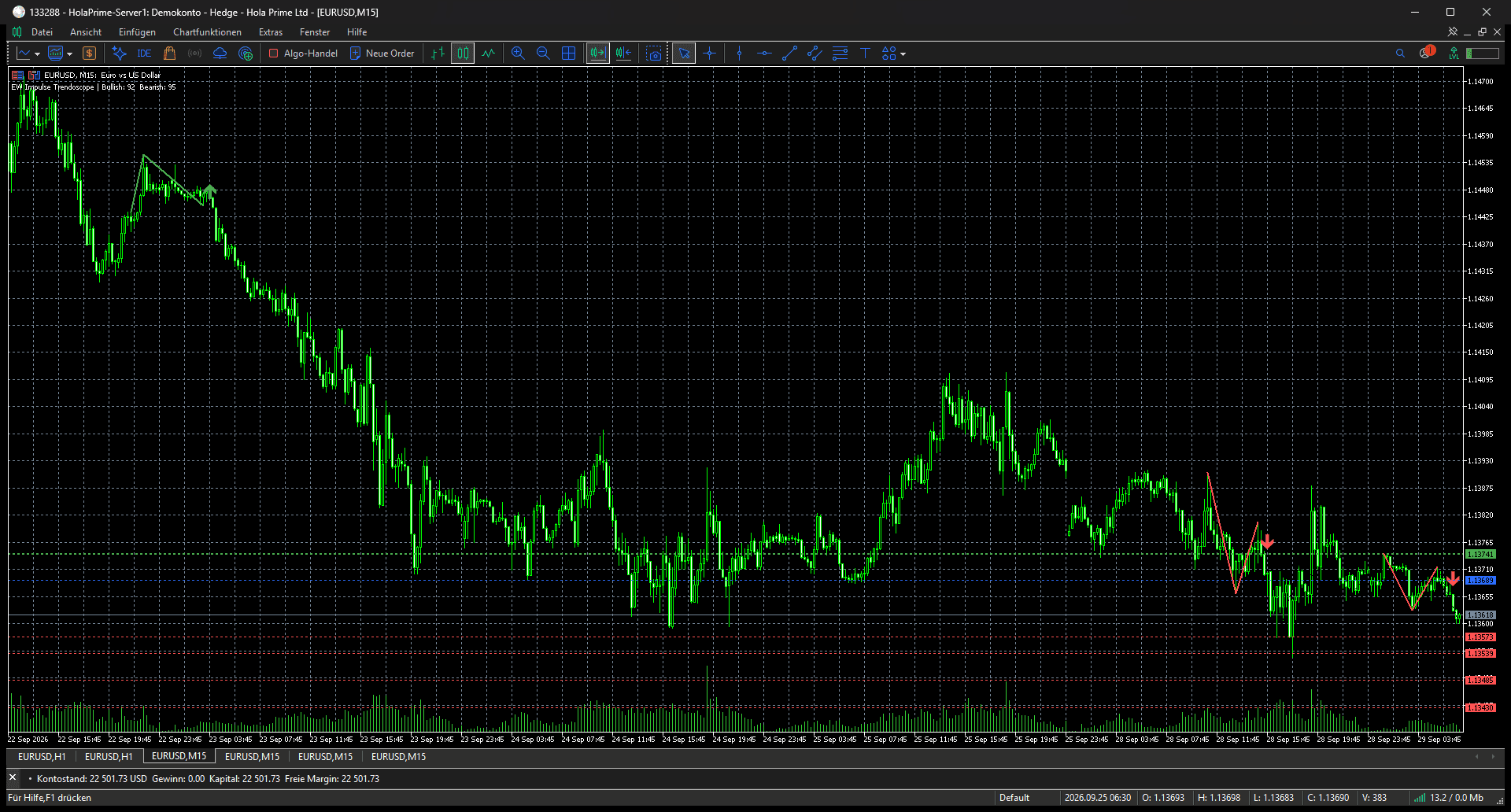
Task: Open the account notifications icon with the red badge
Action: tap(1427, 53)
